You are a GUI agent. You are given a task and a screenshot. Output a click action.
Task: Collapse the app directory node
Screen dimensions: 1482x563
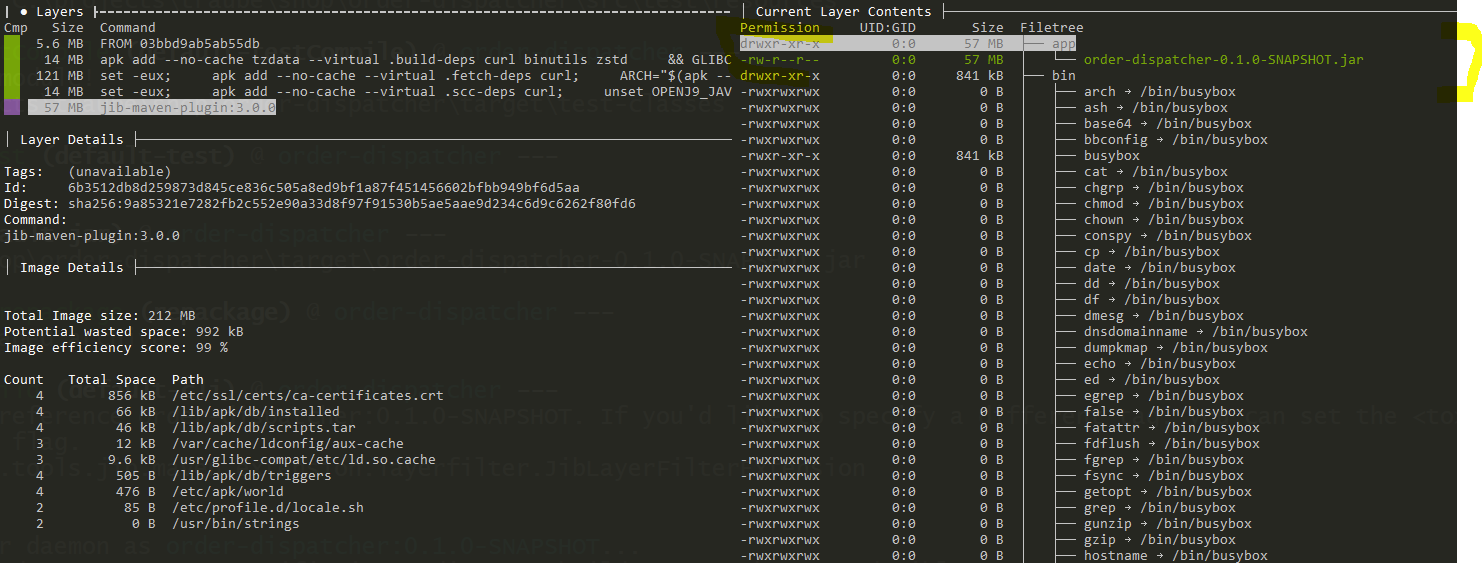tap(1064, 44)
